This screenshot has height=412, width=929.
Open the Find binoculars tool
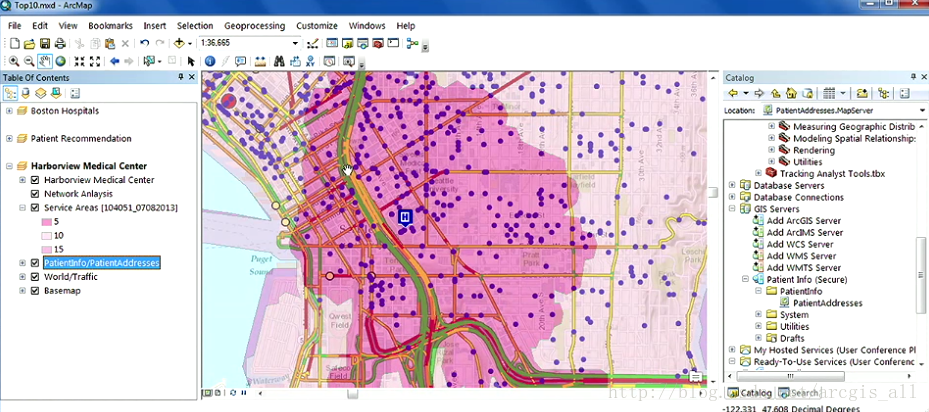tap(280, 61)
